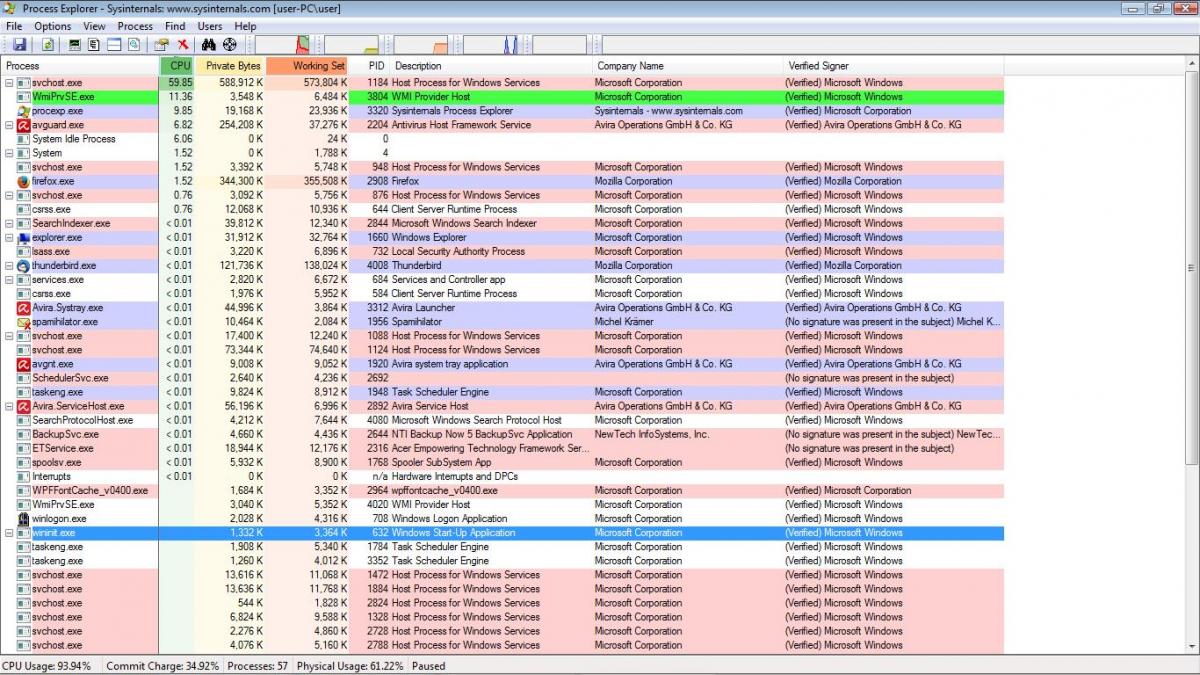Viewport: 1200px width, 675px height.
Task: Collapse the System process tree node
Action: [x=9, y=153]
